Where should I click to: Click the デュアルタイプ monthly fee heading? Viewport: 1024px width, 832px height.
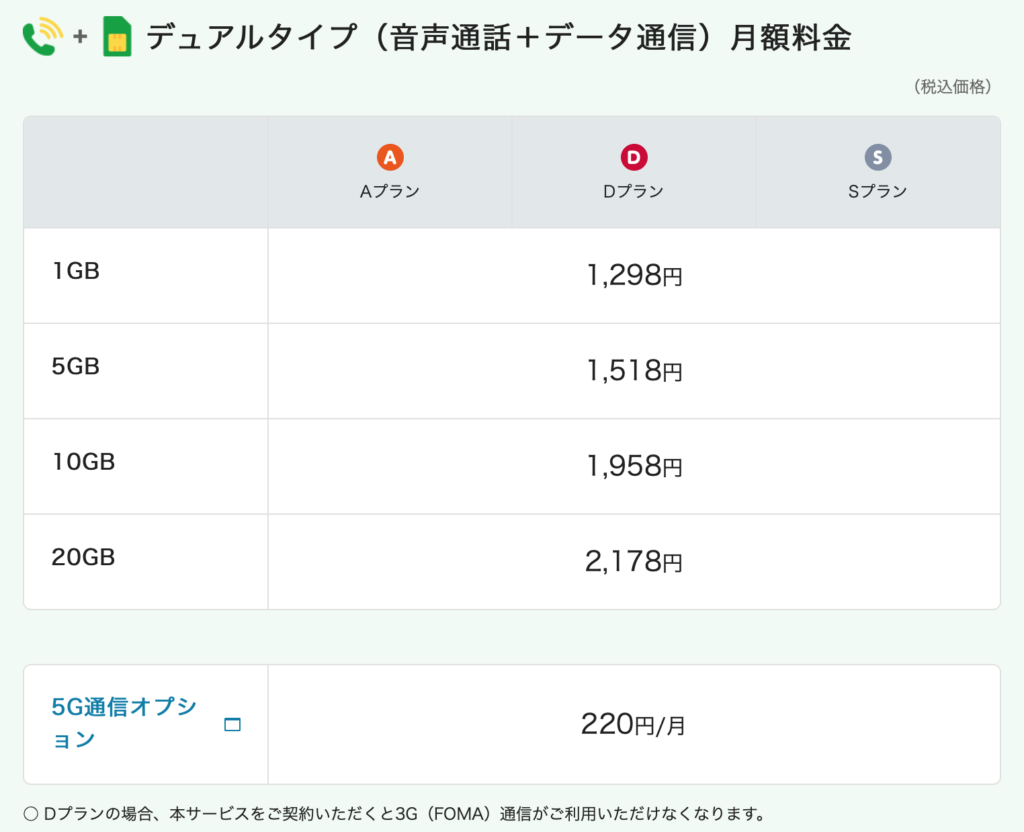coord(499,37)
